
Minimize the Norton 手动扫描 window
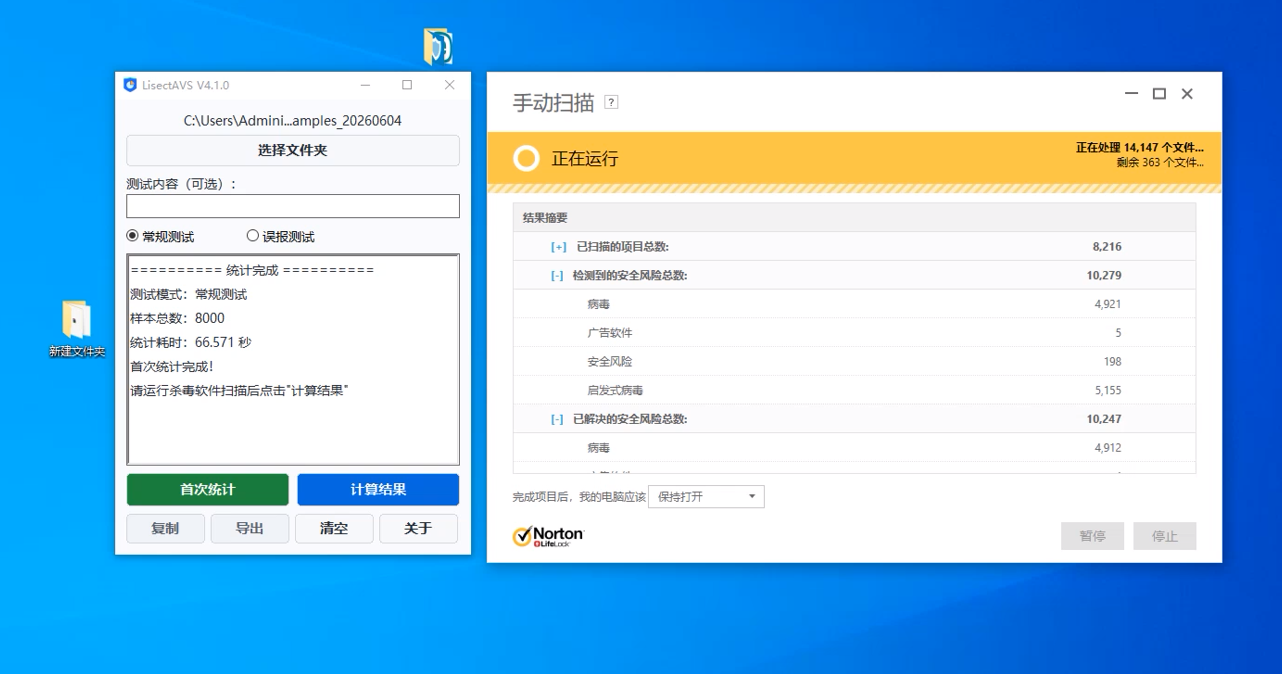pos(1131,93)
